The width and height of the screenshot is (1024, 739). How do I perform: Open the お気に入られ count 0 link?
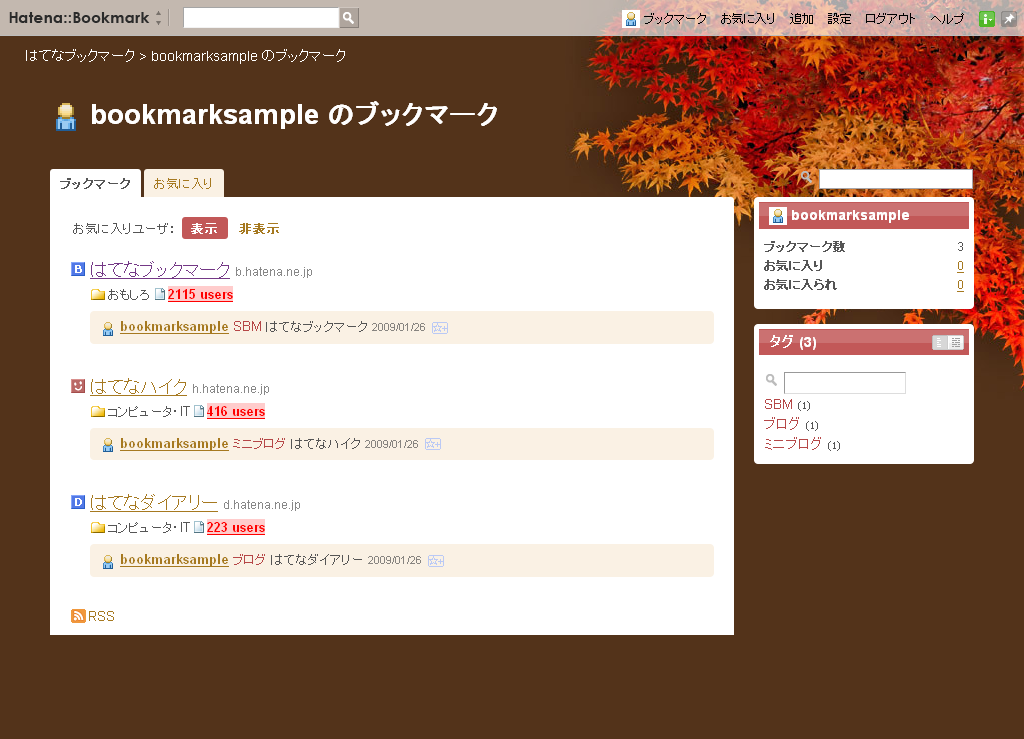[x=960, y=285]
